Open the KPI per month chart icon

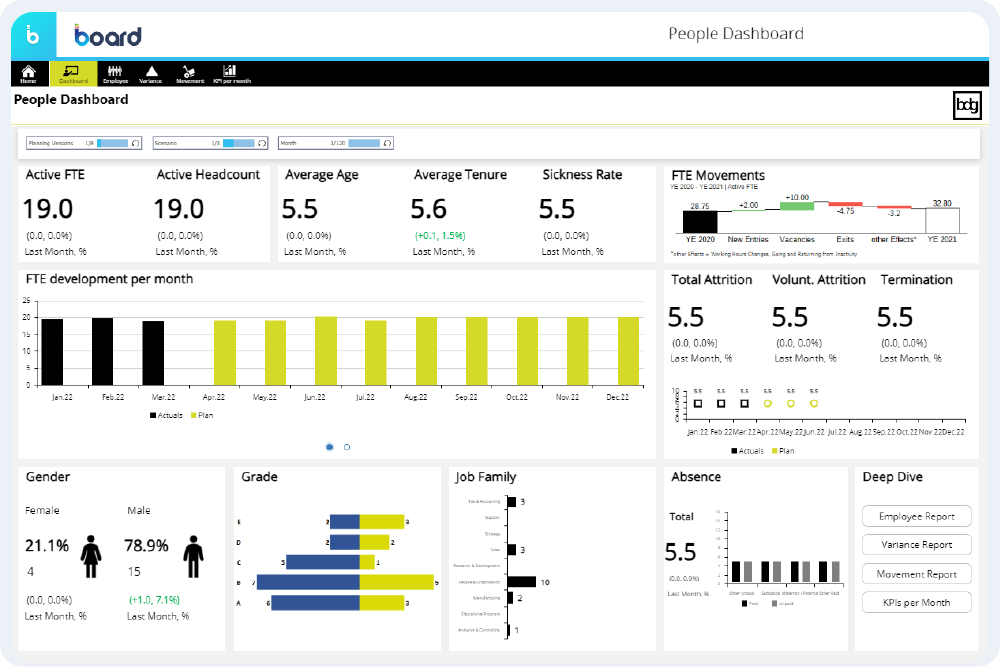tap(232, 73)
